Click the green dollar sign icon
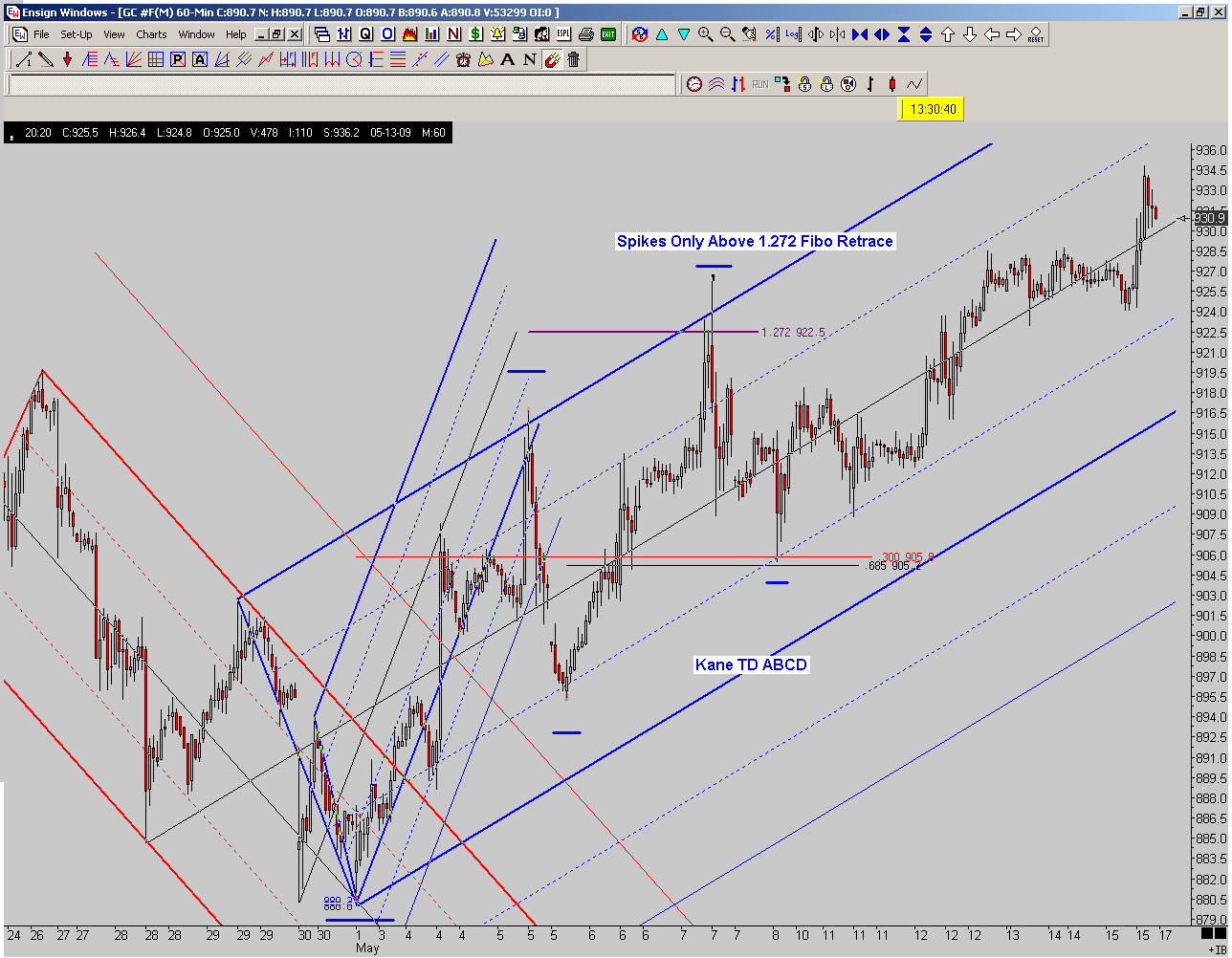 tap(475, 34)
